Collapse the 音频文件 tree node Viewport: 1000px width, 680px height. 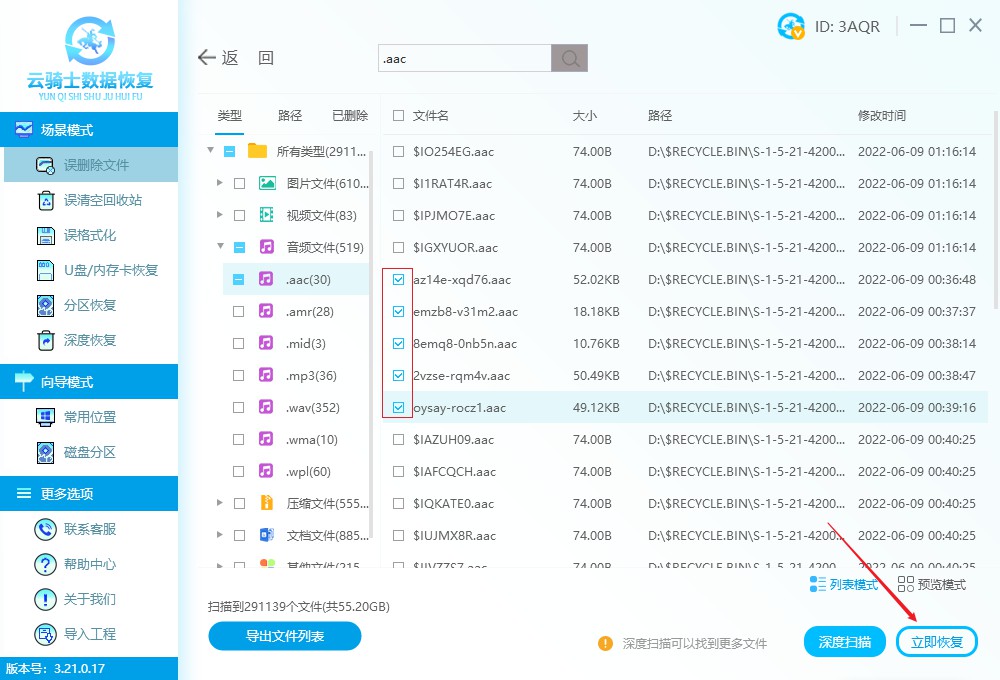tap(220, 247)
